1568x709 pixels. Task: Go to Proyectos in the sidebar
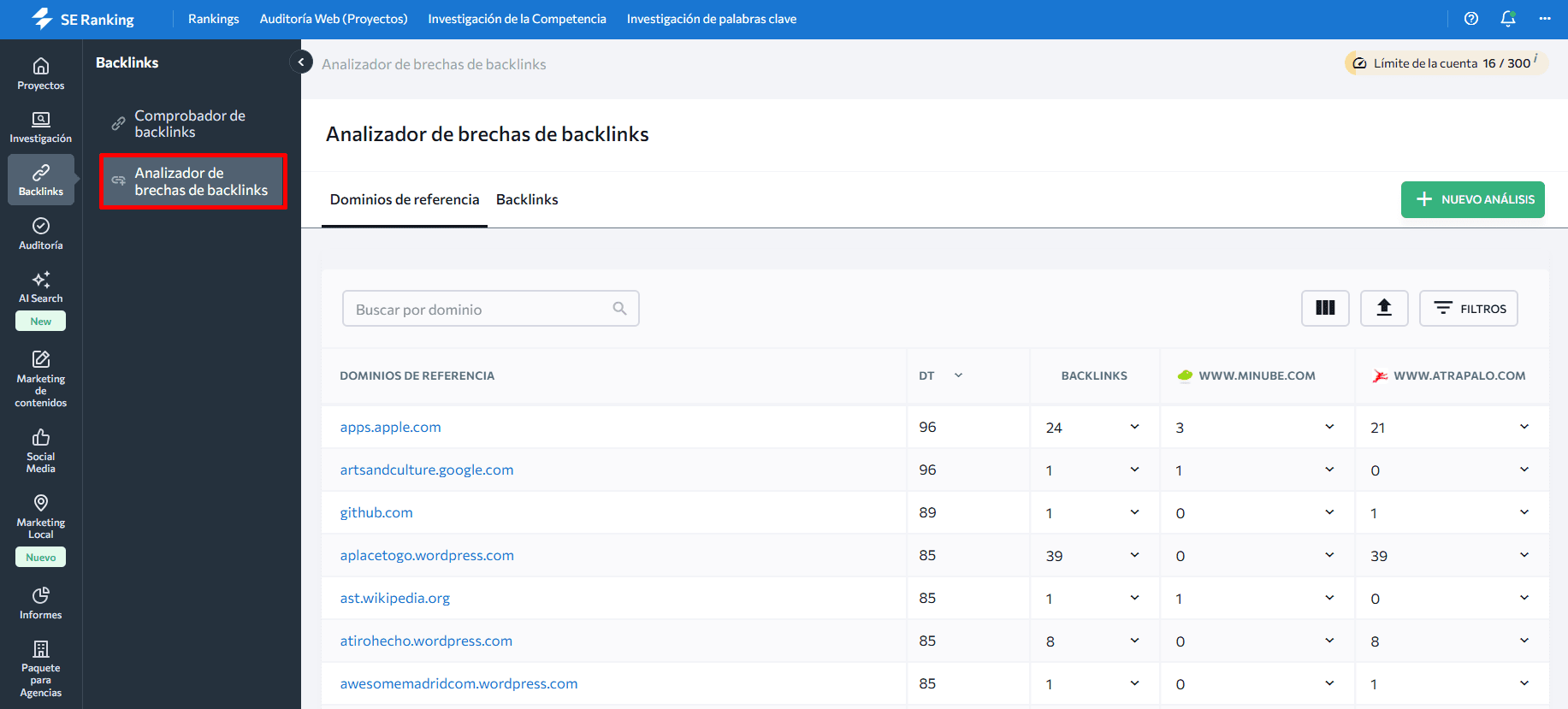pyautogui.click(x=41, y=74)
